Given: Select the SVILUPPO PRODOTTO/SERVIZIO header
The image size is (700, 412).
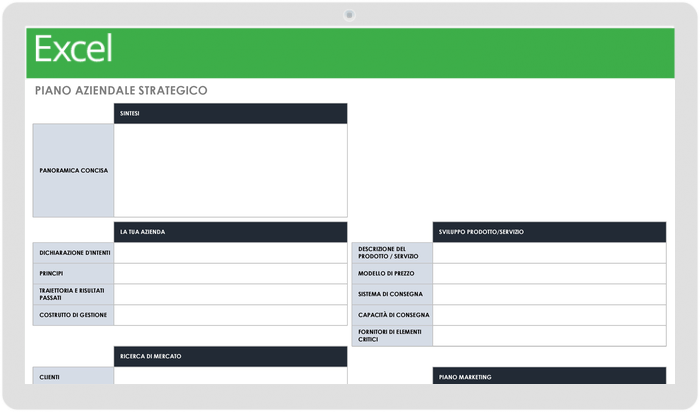Looking at the screenshot, I should click(549, 232).
